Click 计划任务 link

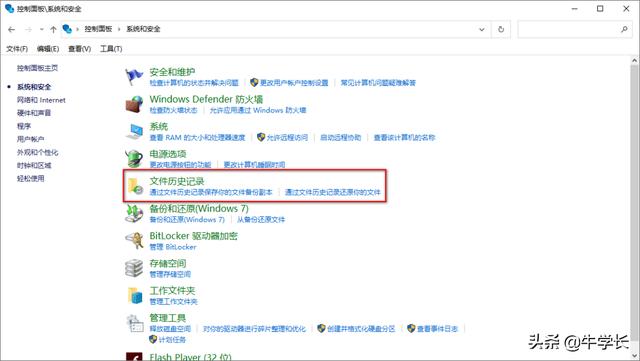coord(172,340)
